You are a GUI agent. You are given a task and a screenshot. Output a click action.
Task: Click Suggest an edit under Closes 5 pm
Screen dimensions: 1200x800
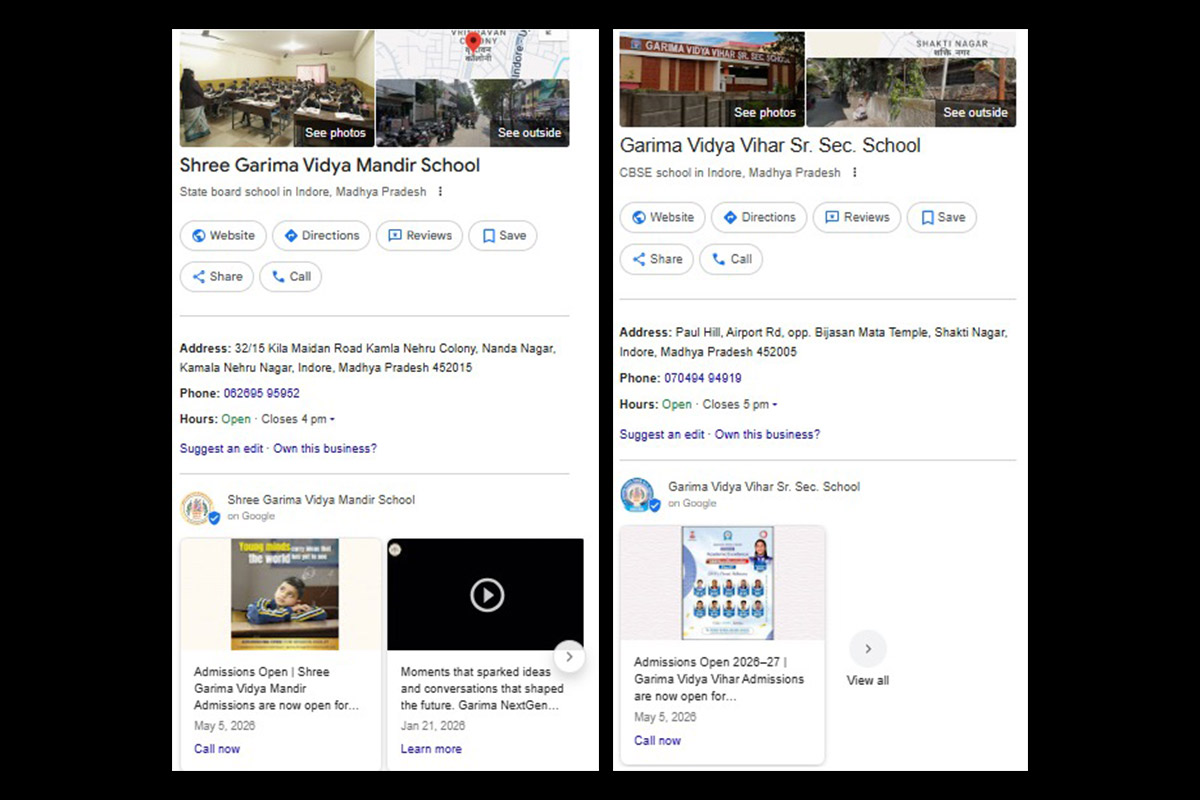pos(662,435)
